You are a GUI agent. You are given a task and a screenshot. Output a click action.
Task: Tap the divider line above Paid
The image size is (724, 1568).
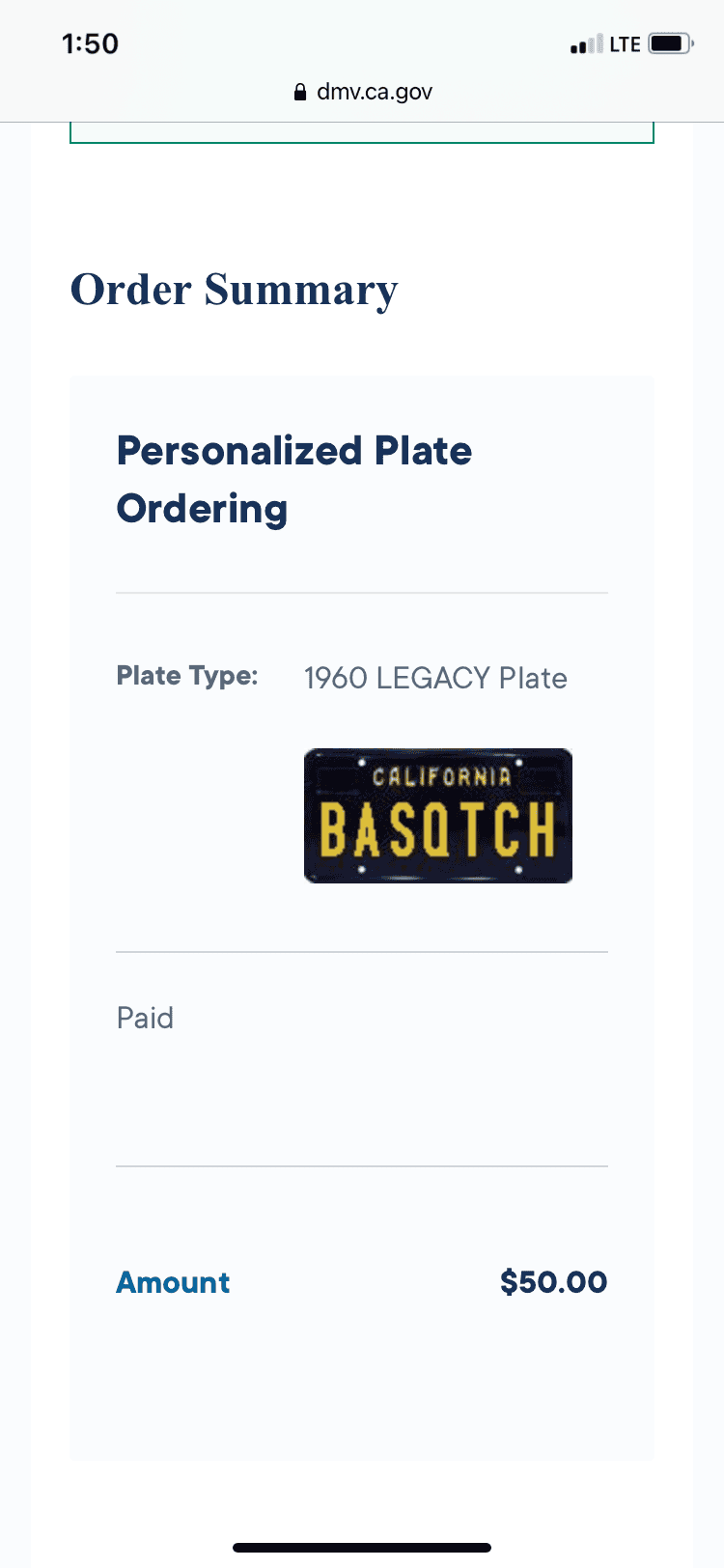(x=362, y=952)
